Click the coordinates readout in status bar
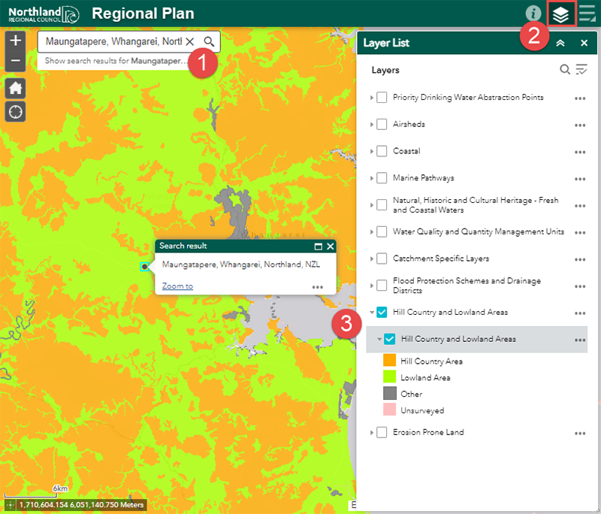Viewport: 601px width, 514px height. click(x=81, y=505)
